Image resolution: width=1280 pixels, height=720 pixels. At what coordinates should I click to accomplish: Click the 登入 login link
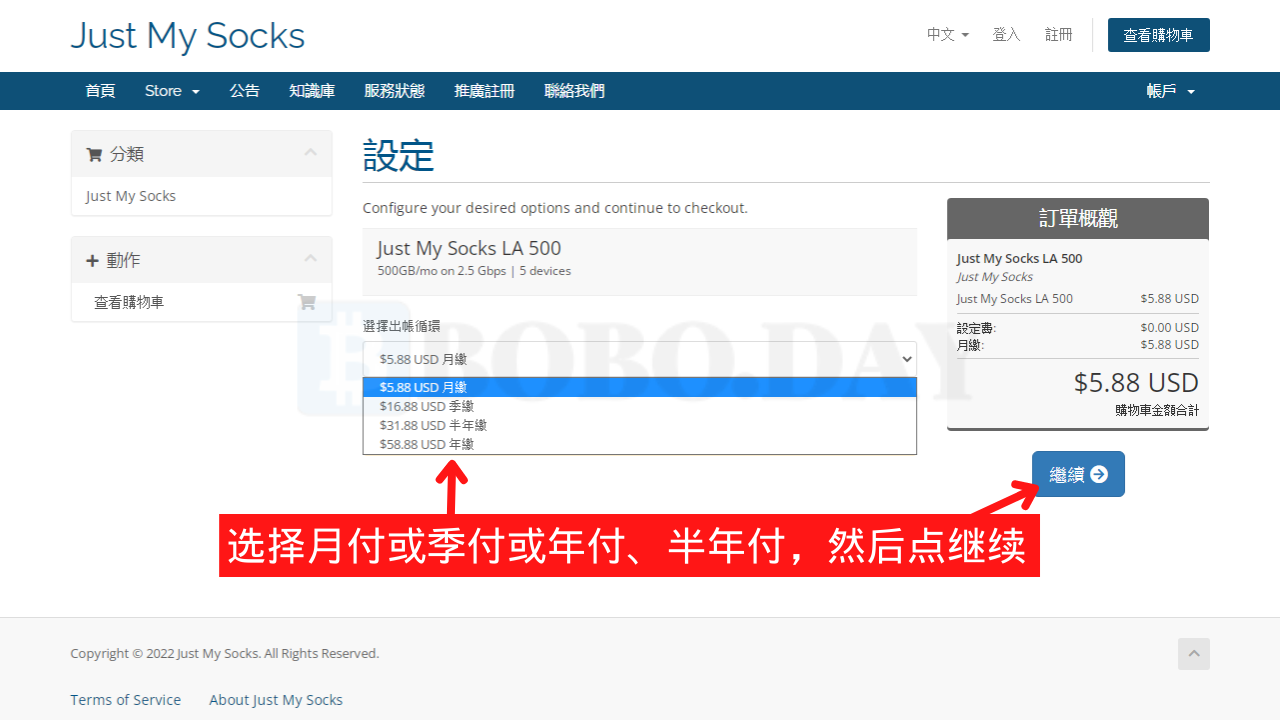point(1006,34)
